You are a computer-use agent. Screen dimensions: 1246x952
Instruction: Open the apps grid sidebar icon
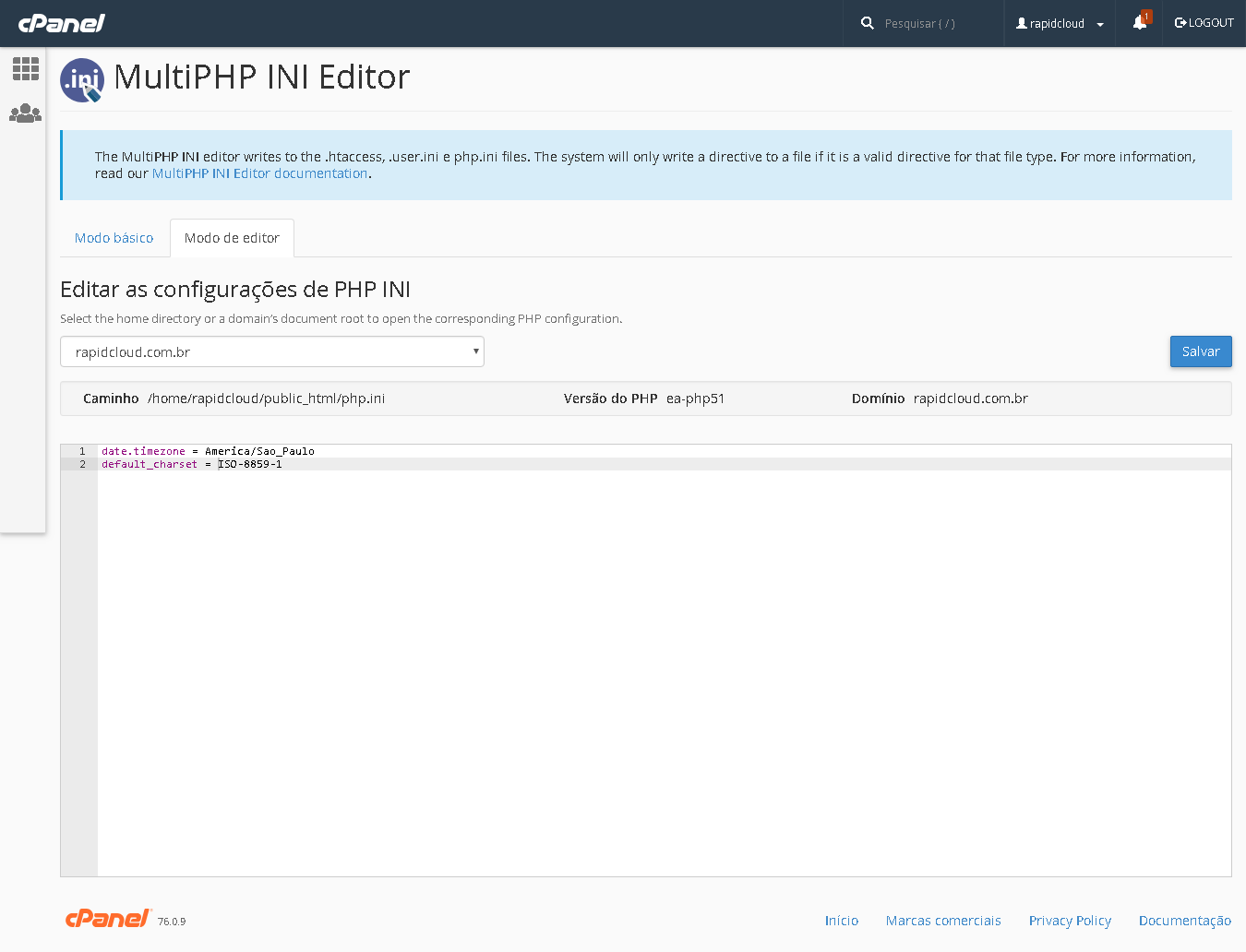pos(25,68)
